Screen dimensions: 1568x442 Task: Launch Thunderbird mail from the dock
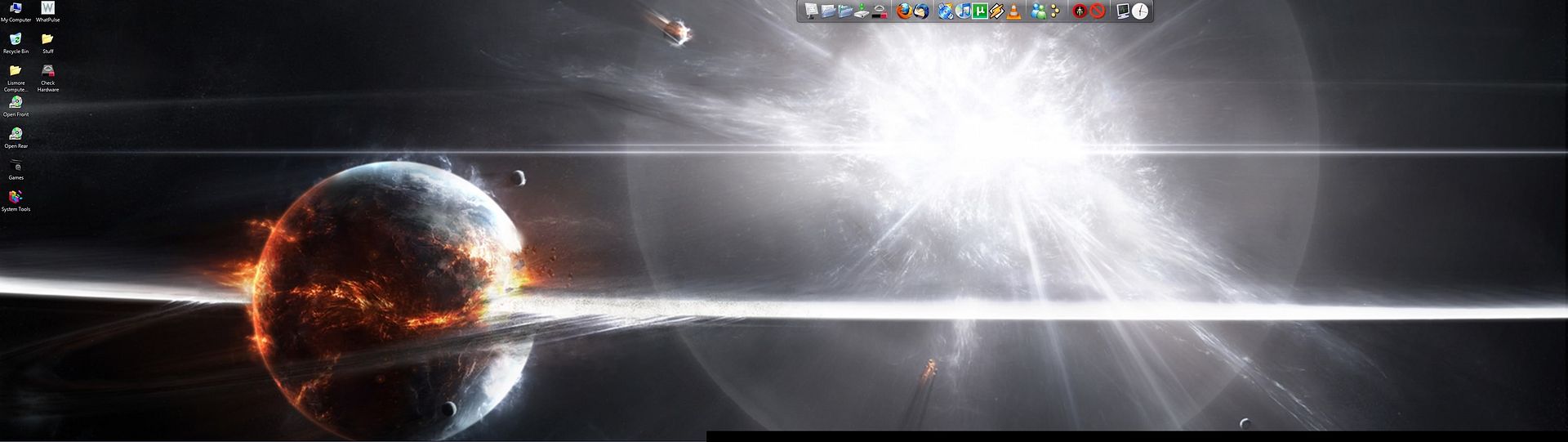click(x=921, y=11)
